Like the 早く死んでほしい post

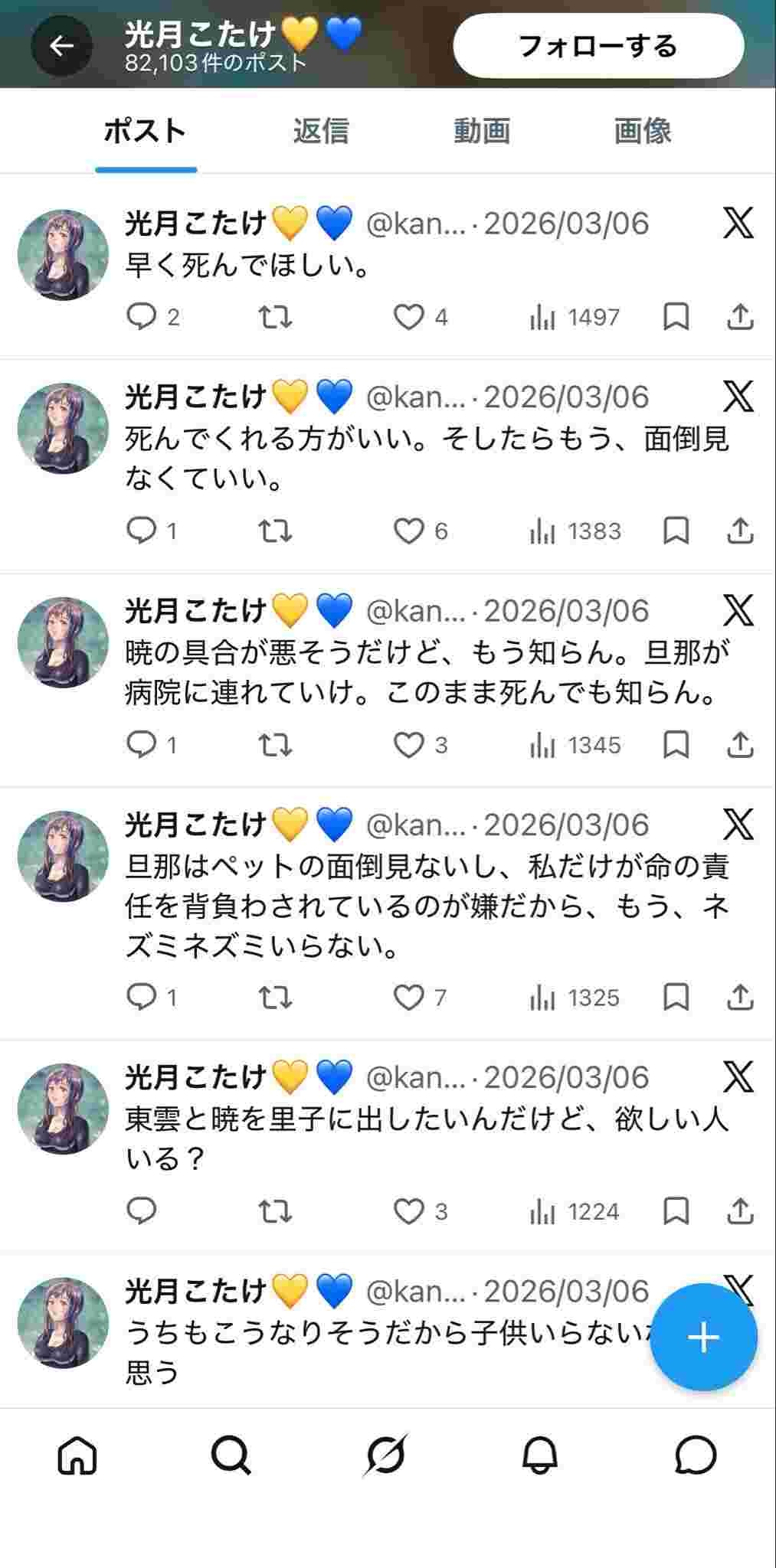409,317
